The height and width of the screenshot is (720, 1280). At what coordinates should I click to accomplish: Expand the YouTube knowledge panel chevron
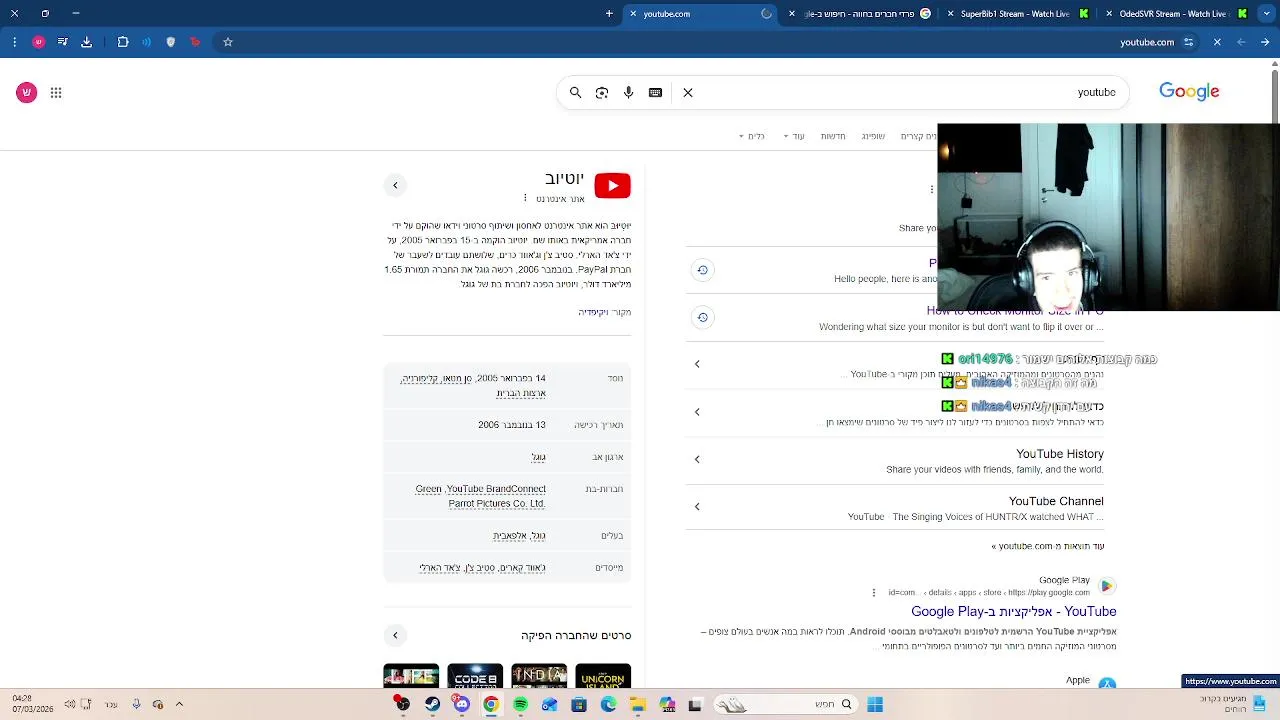395,185
